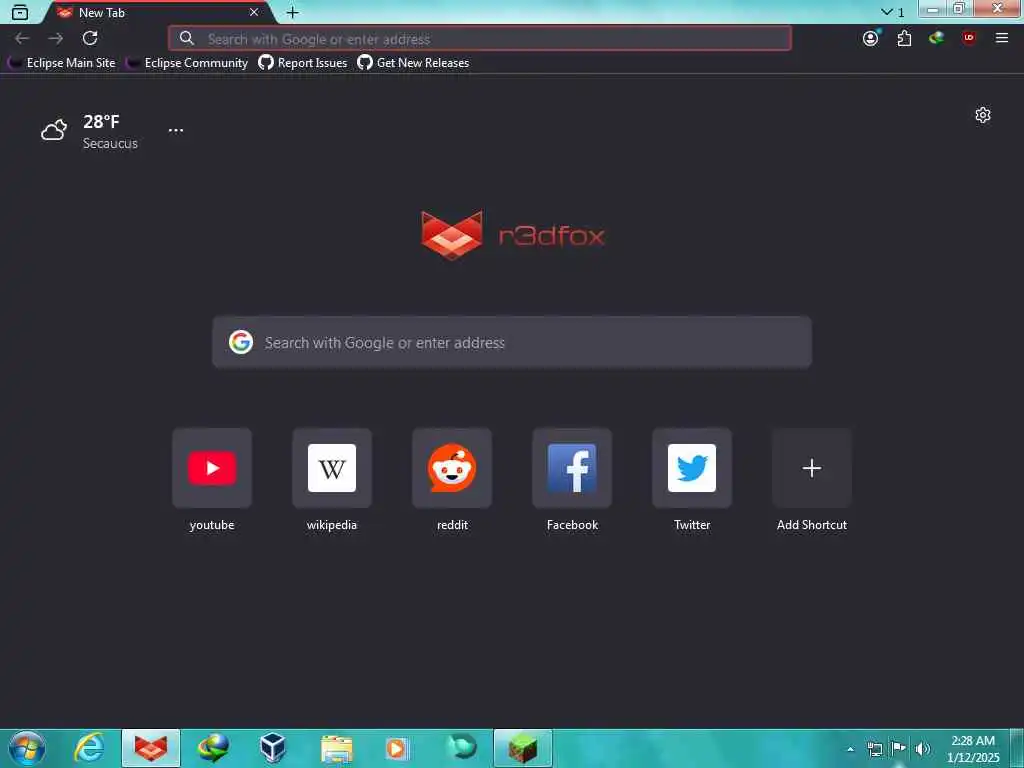Click the Minecraft grass block taskbar icon
This screenshot has width=1024, height=768.
(x=523, y=748)
